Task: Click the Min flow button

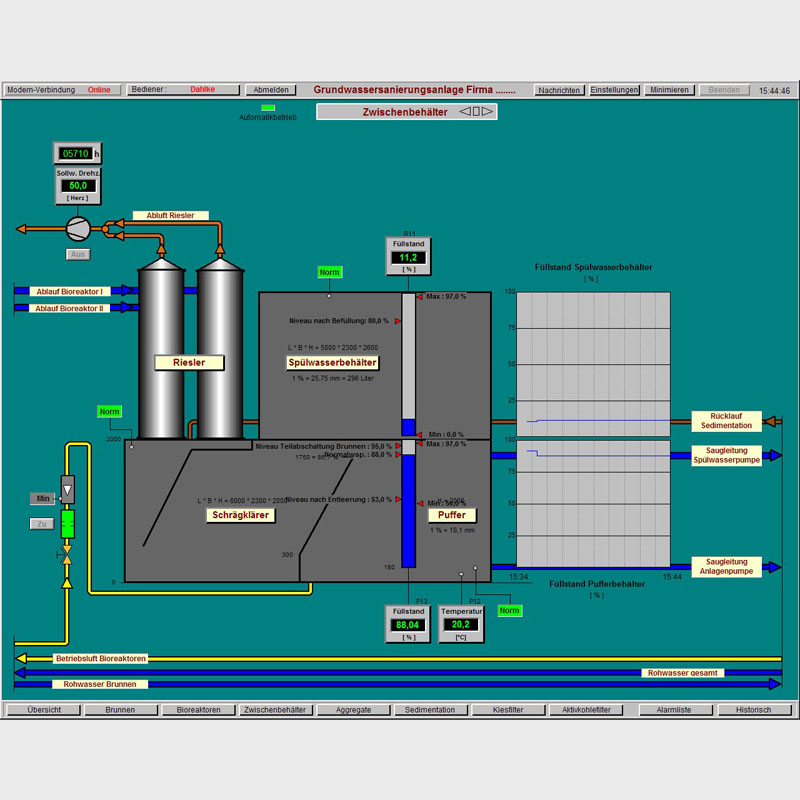Action: click(x=43, y=498)
